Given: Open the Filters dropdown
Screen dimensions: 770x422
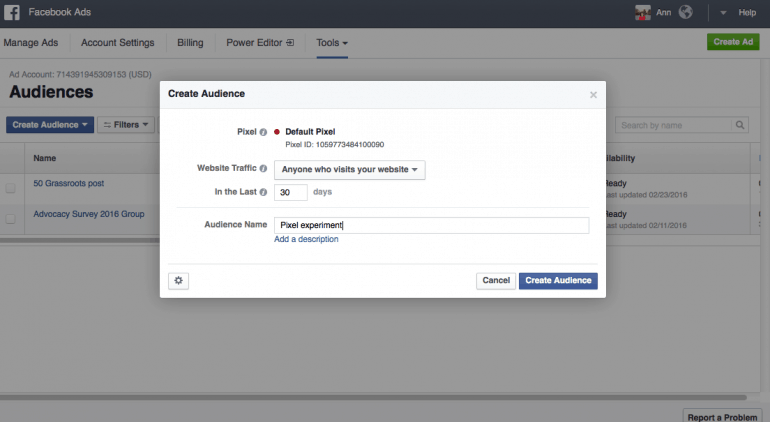Looking at the screenshot, I should (x=126, y=125).
